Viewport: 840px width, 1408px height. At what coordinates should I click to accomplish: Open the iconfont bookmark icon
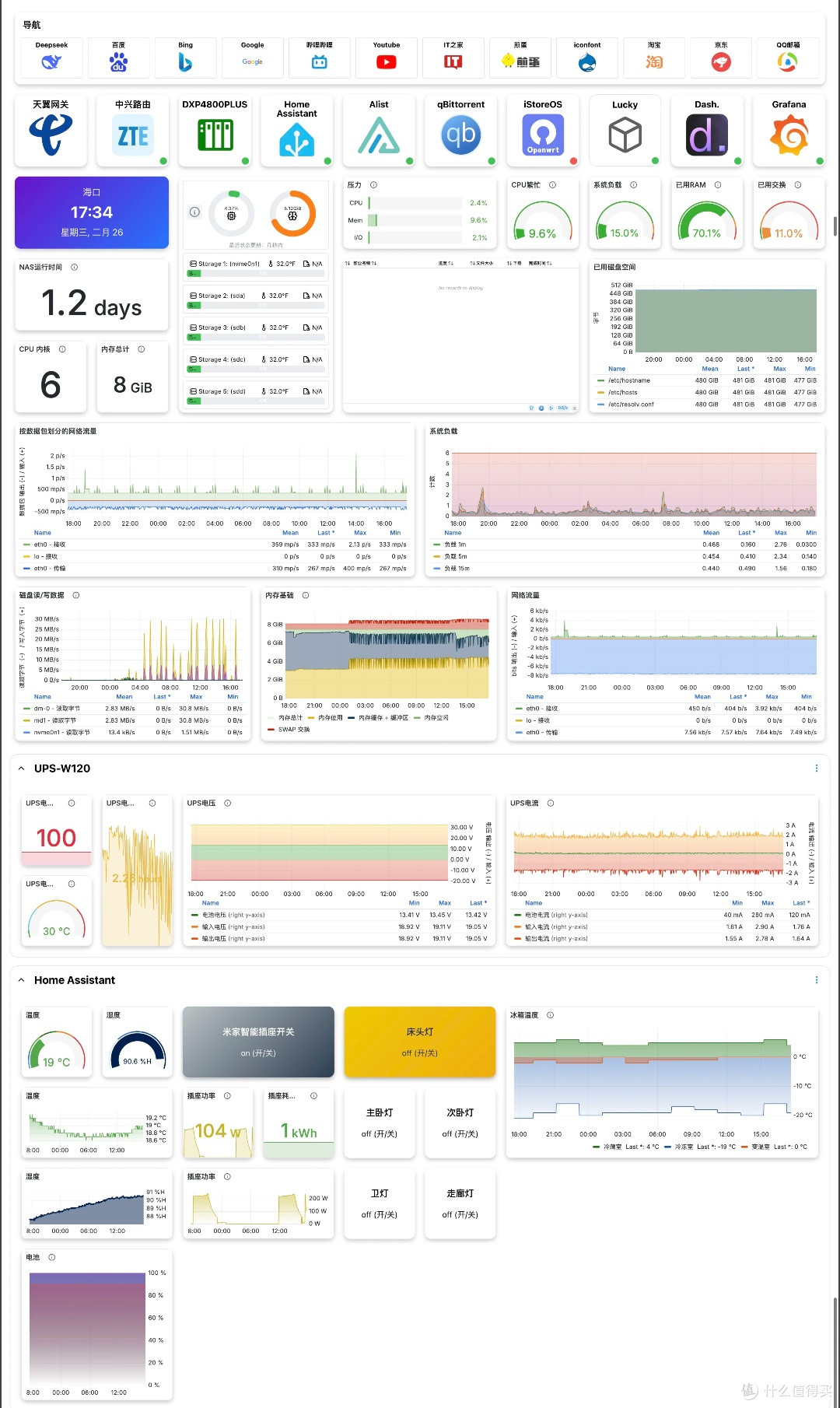(587, 62)
